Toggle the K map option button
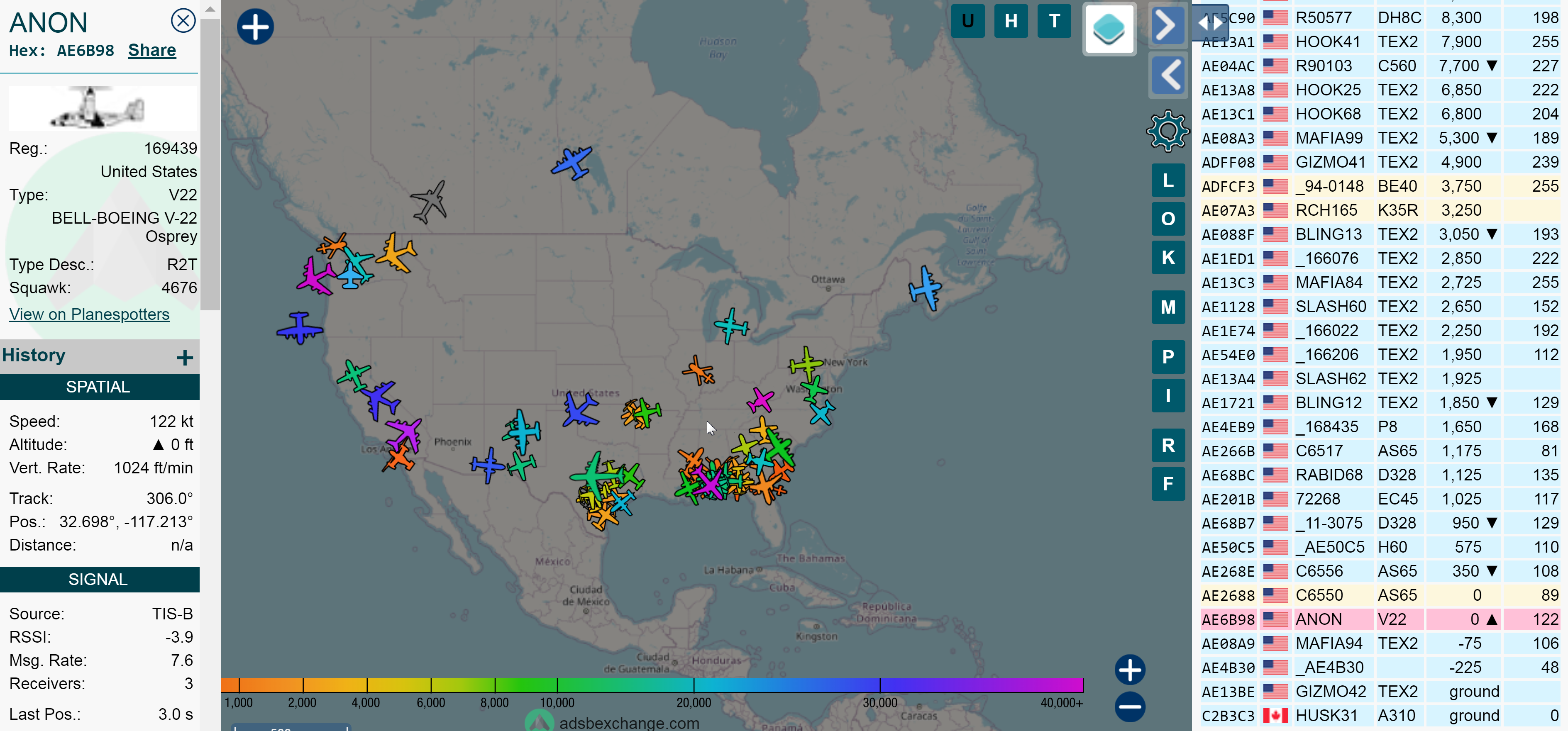Screen dimensions: 1568x731 1167,258
